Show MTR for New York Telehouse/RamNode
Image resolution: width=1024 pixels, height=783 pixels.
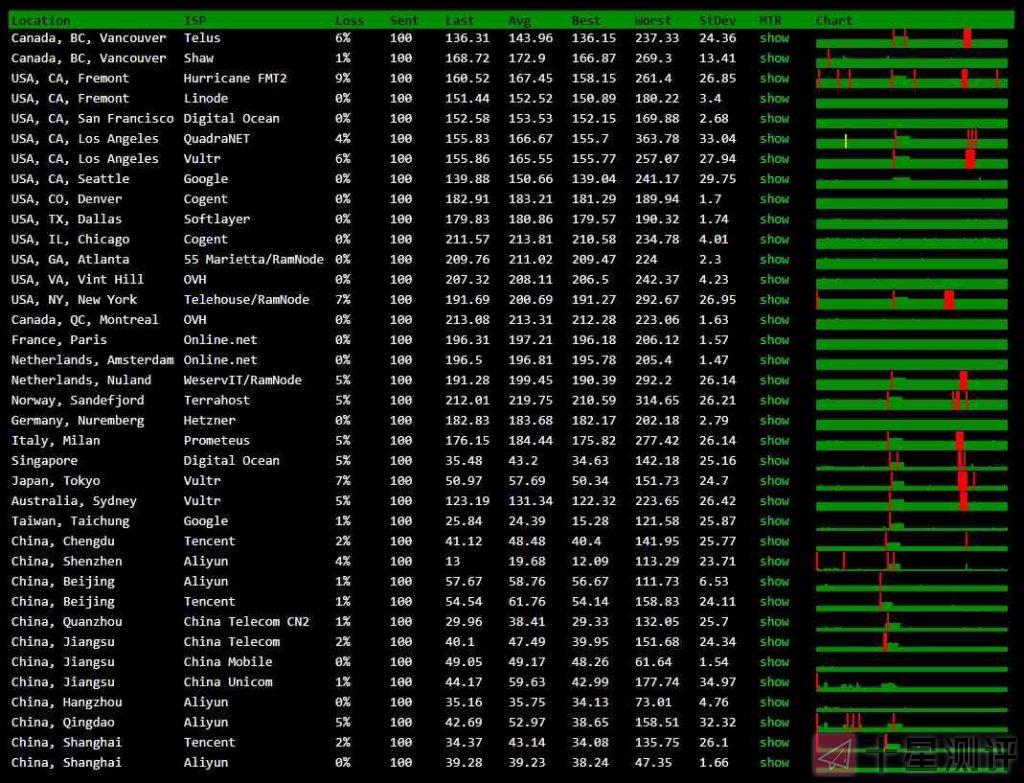tap(774, 300)
